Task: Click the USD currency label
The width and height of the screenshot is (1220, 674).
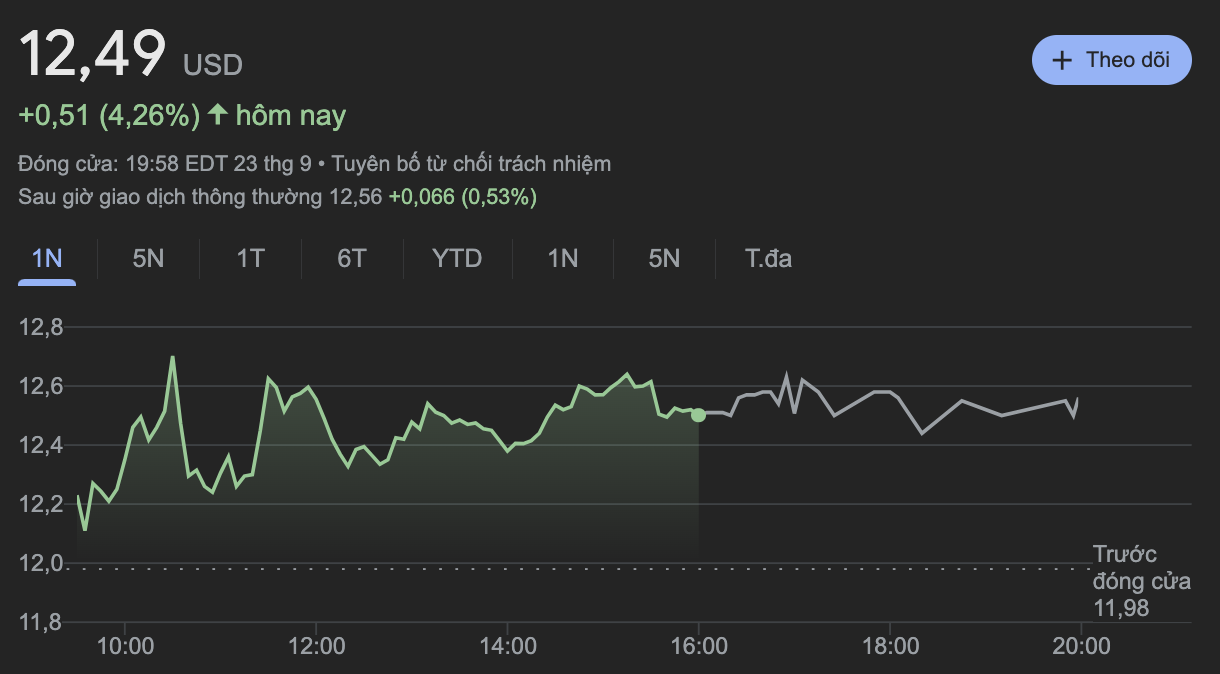Action: (x=212, y=66)
